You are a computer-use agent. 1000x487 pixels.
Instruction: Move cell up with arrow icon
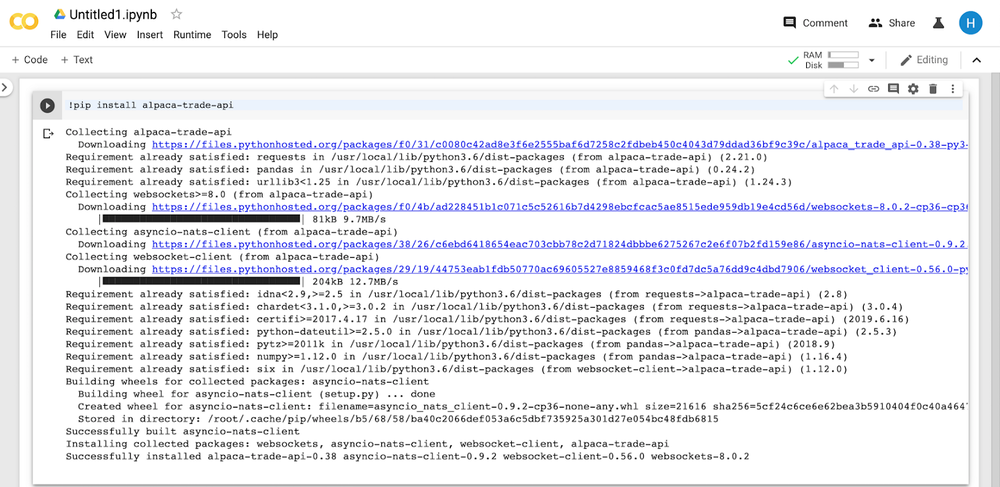[834, 89]
